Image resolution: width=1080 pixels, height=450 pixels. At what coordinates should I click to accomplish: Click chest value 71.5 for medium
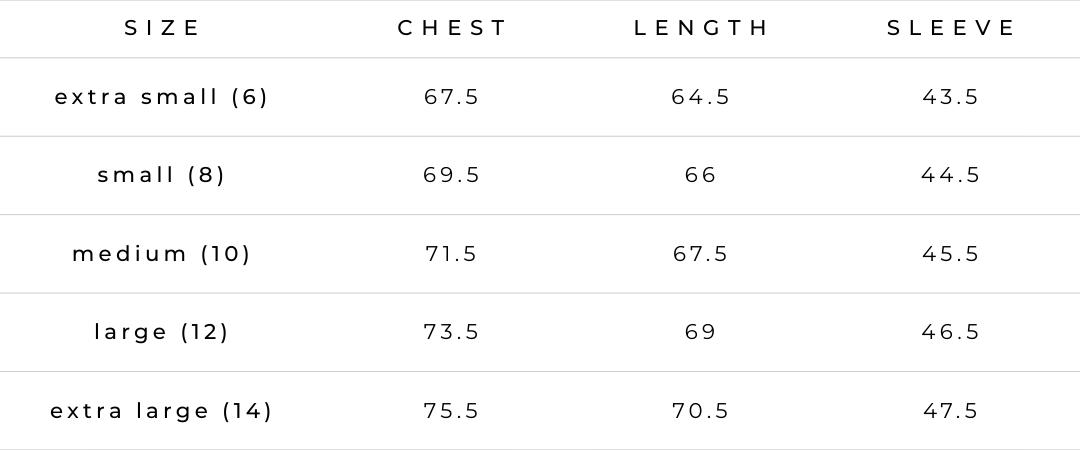[x=452, y=254]
